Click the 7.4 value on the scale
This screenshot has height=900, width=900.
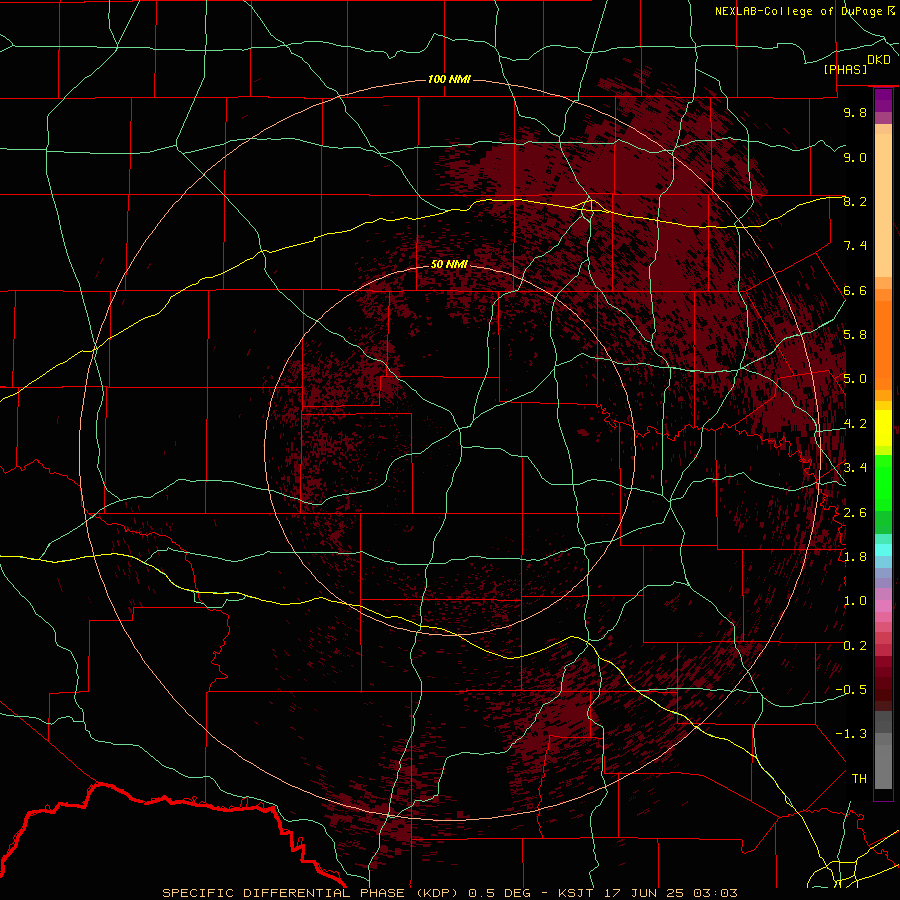[855, 246]
